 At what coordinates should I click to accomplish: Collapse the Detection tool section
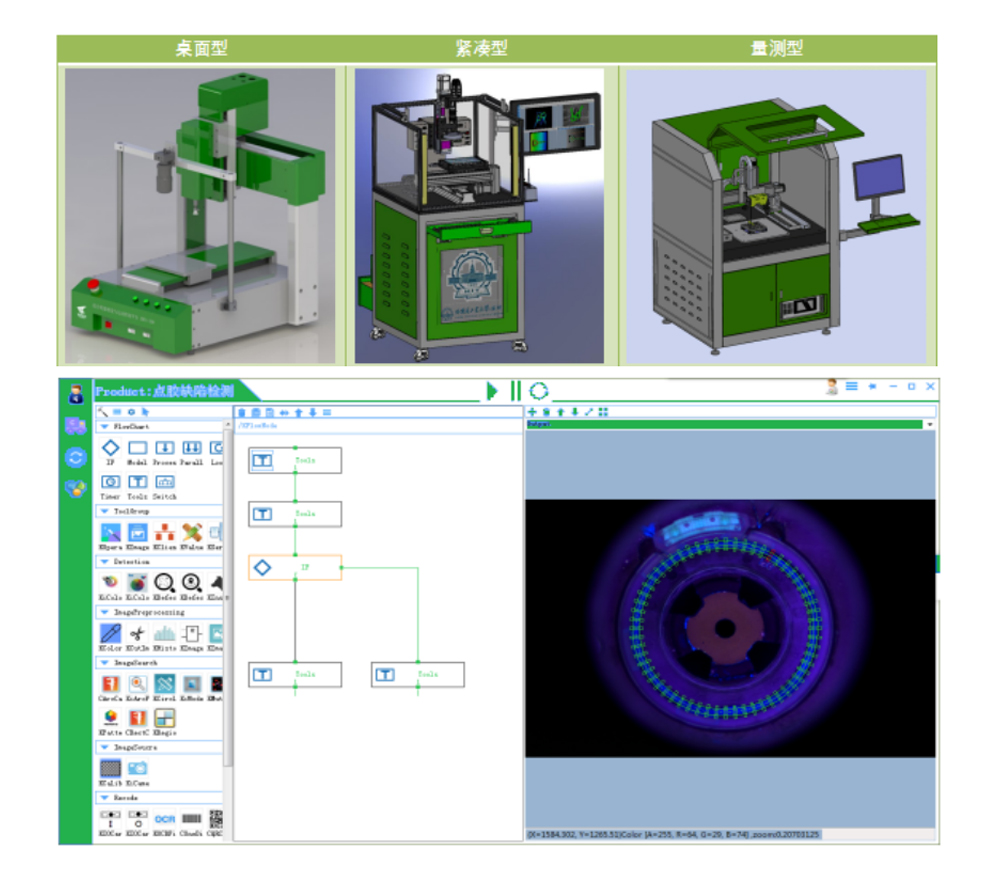[105, 562]
